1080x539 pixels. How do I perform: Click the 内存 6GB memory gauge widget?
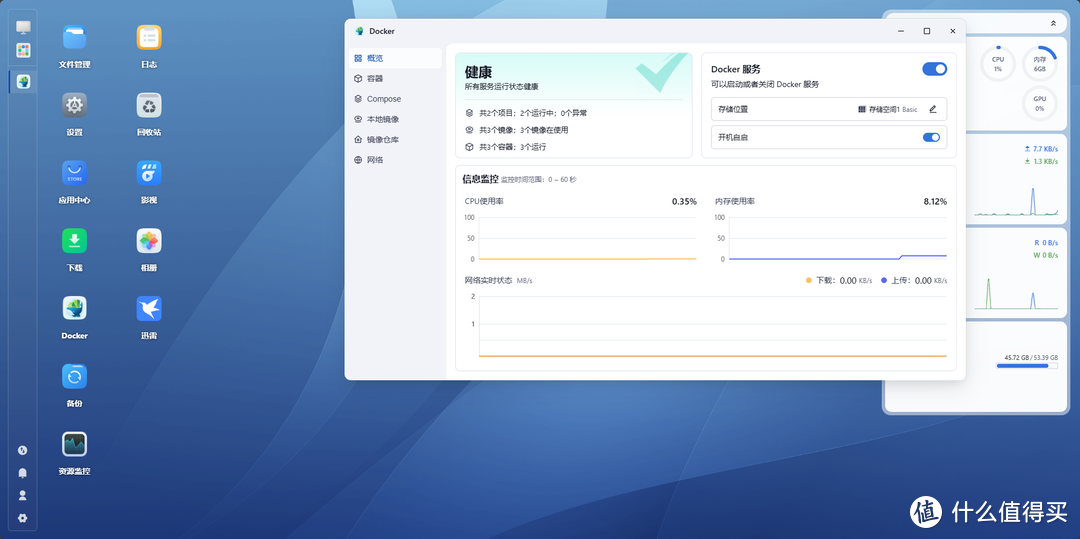(1039, 63)
